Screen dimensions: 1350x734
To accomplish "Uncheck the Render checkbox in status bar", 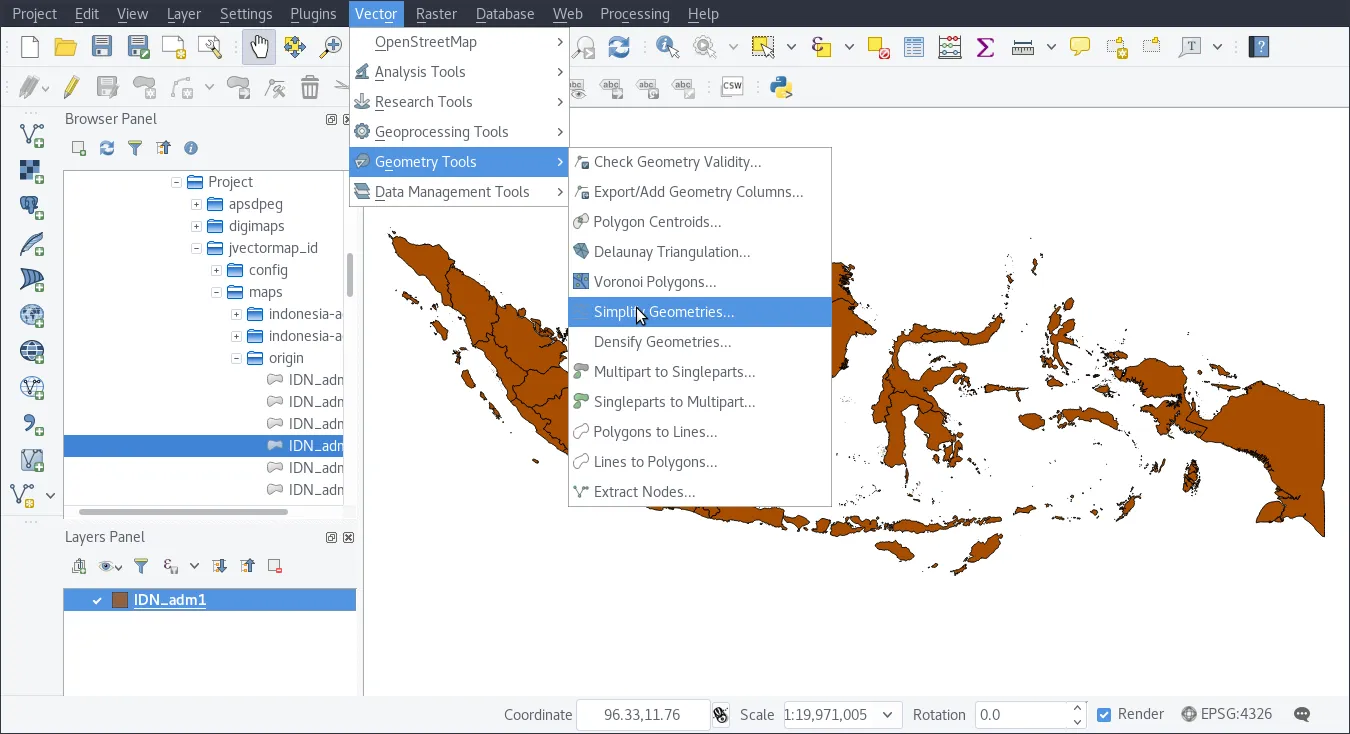I will click(x=1104, y=714).
